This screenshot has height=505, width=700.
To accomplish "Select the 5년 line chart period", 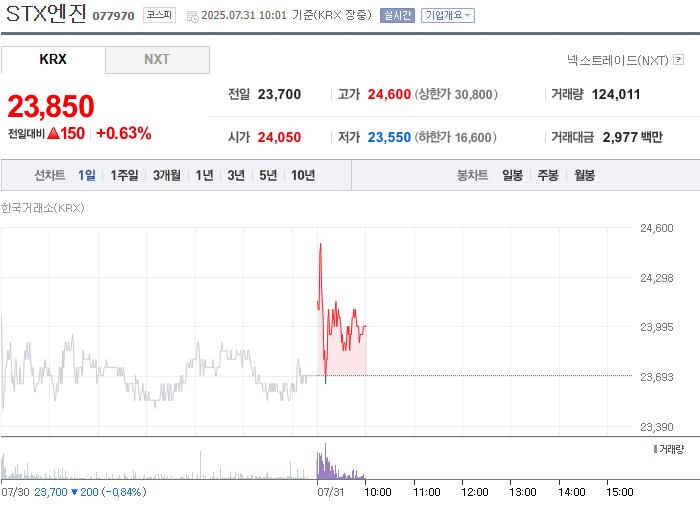I will [x=268, y=175].
